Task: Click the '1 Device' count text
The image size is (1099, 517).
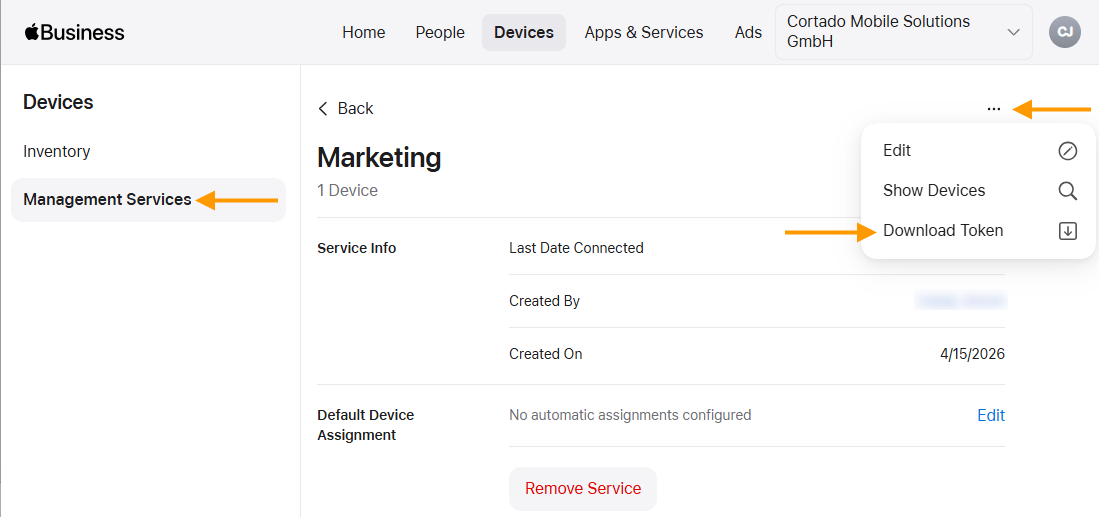Action: (348, 191)
